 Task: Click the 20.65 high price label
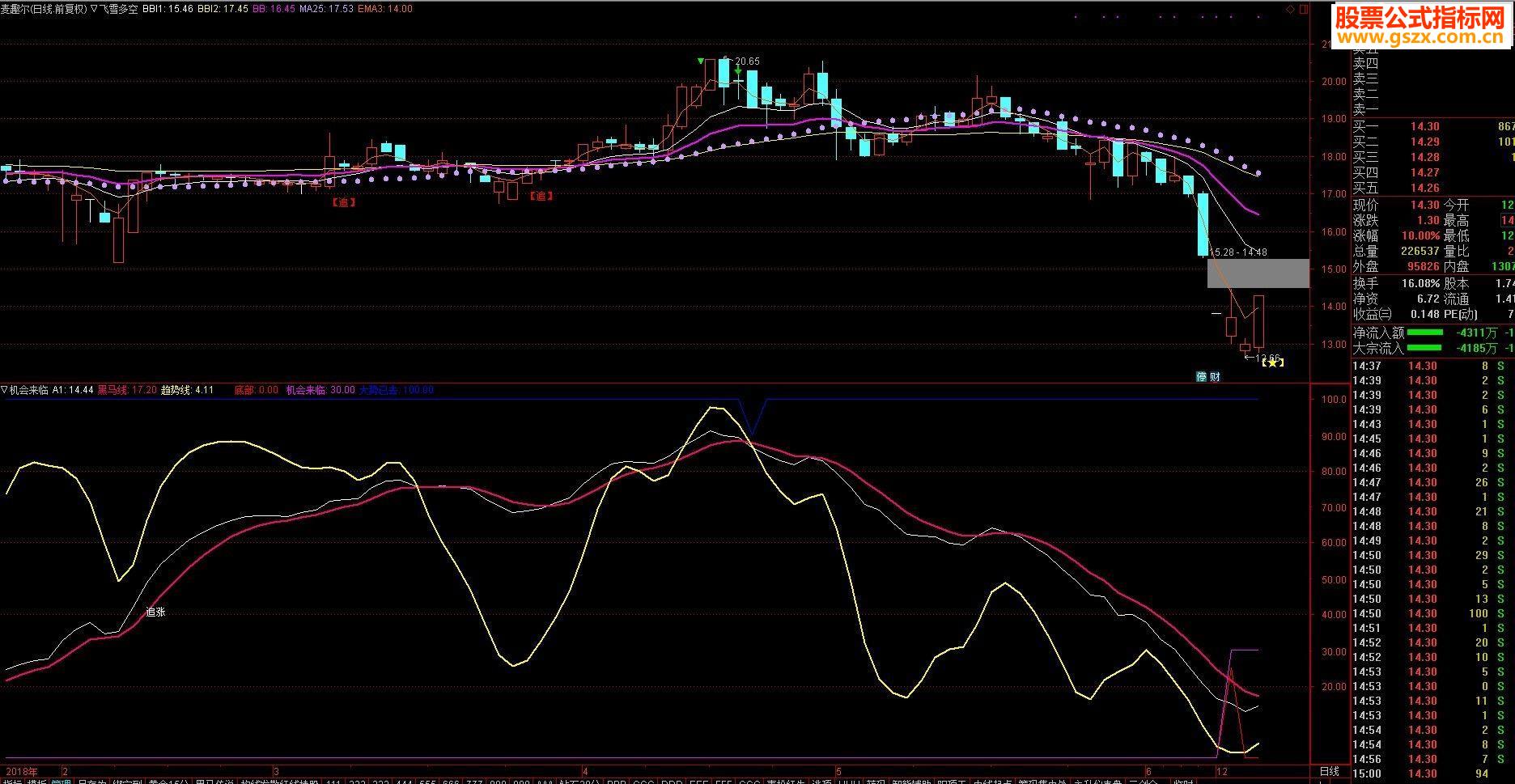click(x=747, y=61)
